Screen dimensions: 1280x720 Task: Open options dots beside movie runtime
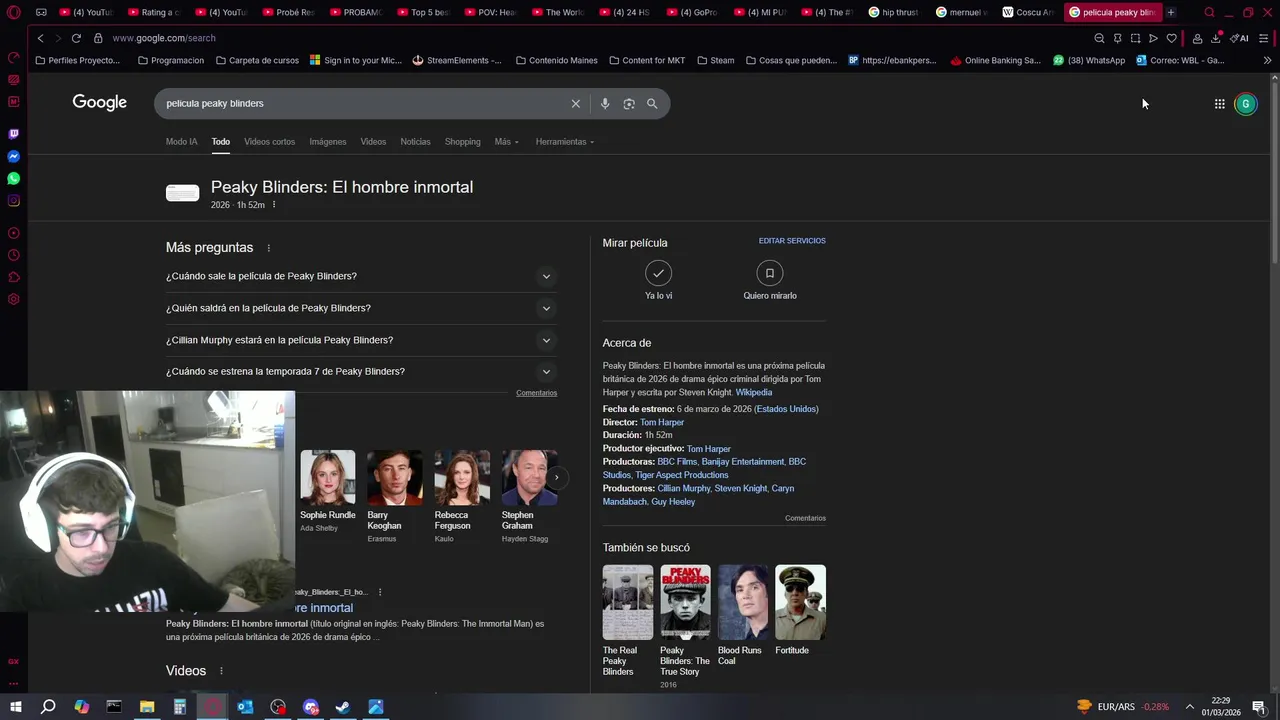tap(274, 205)
